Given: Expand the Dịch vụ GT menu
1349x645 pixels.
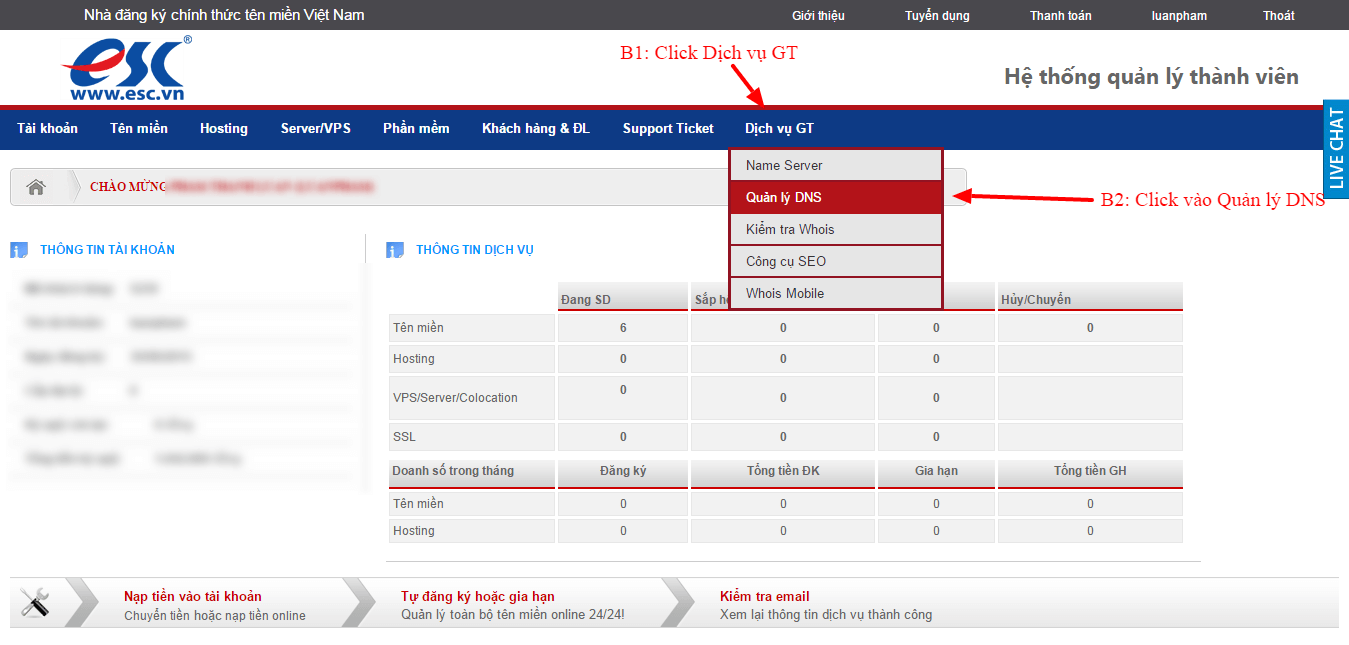Looking at the screenshot, I should tap(779, 128).
